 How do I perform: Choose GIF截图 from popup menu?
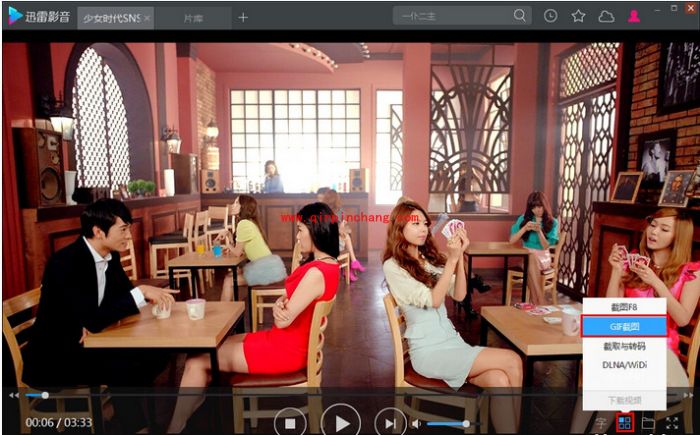coord(624,326)
